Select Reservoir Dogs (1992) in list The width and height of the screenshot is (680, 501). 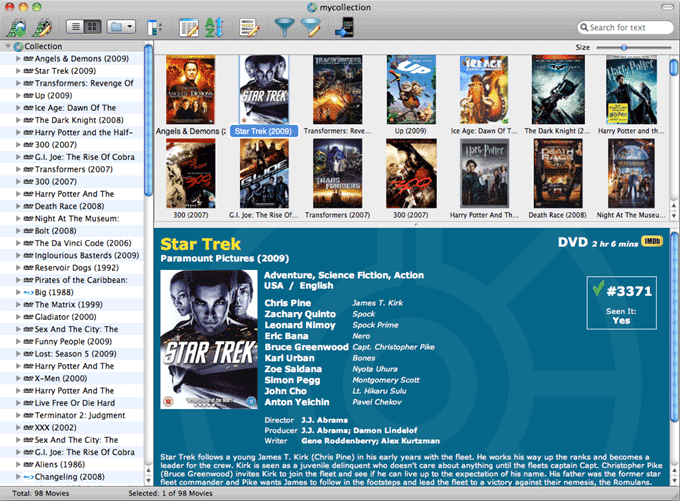click(76, 268)
